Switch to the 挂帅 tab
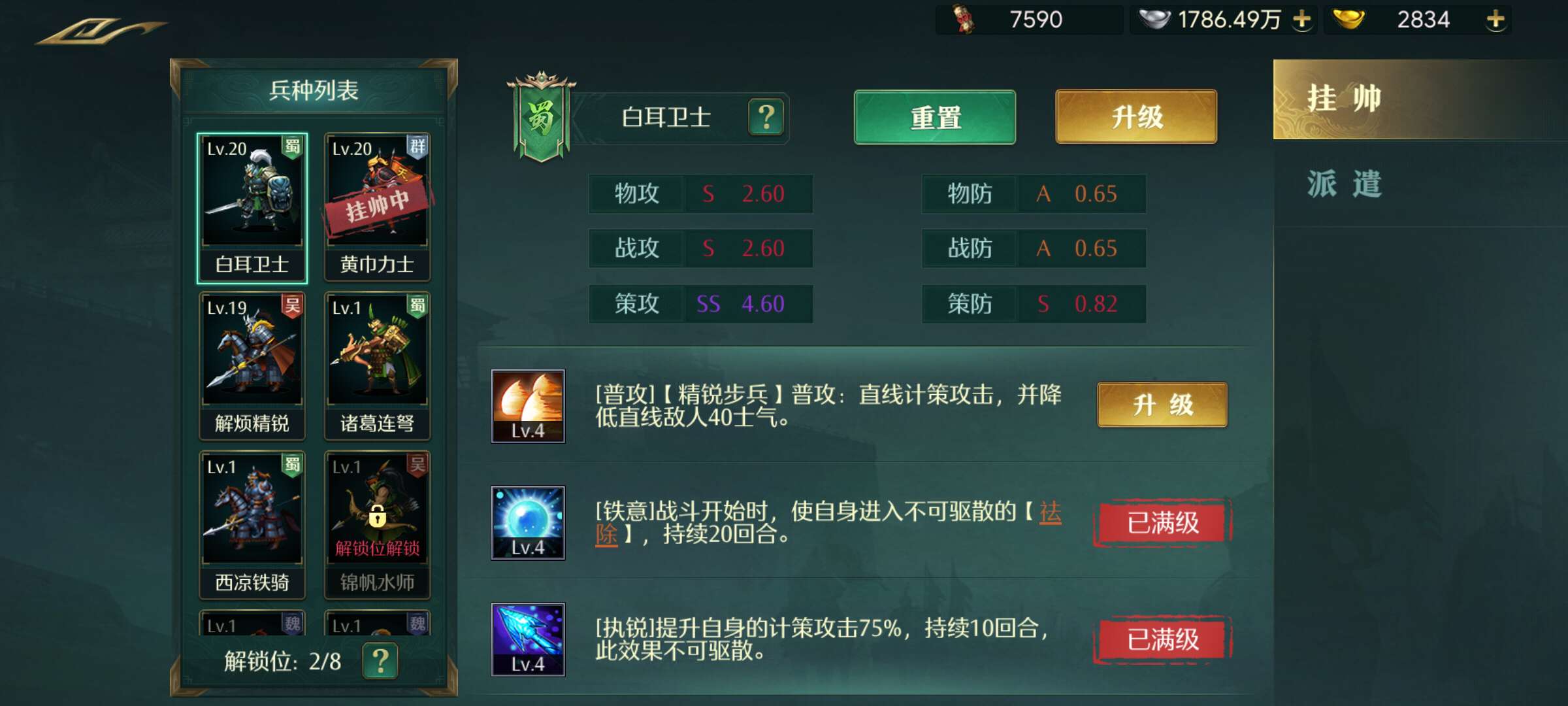Screen dimensions: 1568x706 click(x=1419, y=99)
